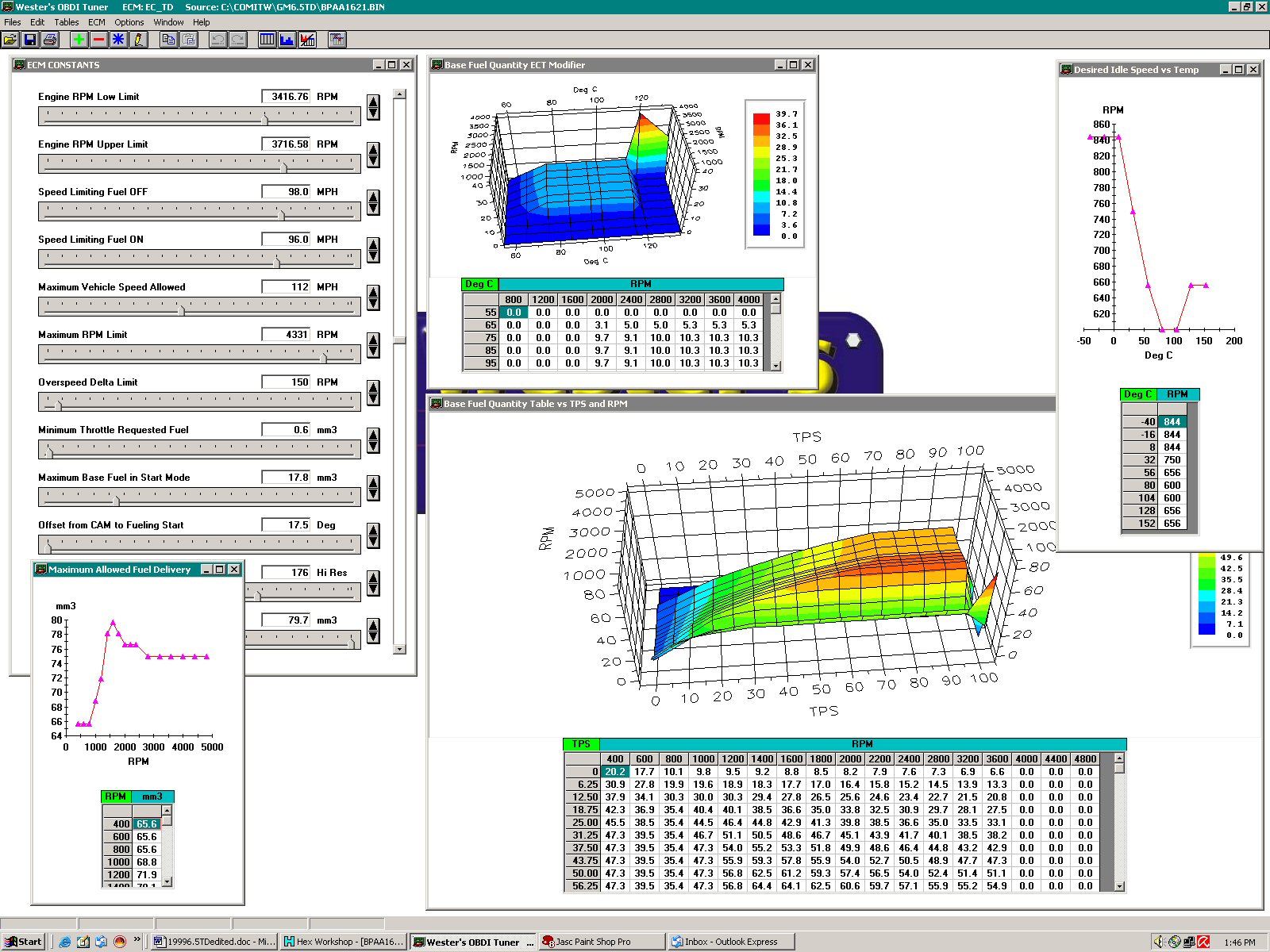
Task: Click the Copy toolbar icon
Action: click(x=168, y=39)
